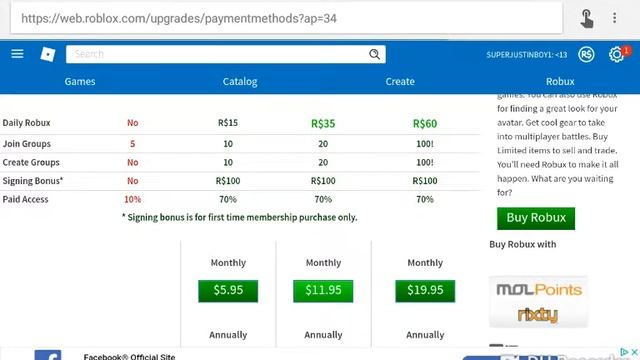This screenshot has height=360, width=640.
Task: Click the Facebook Official Site ad text
Action: [129, 356]
